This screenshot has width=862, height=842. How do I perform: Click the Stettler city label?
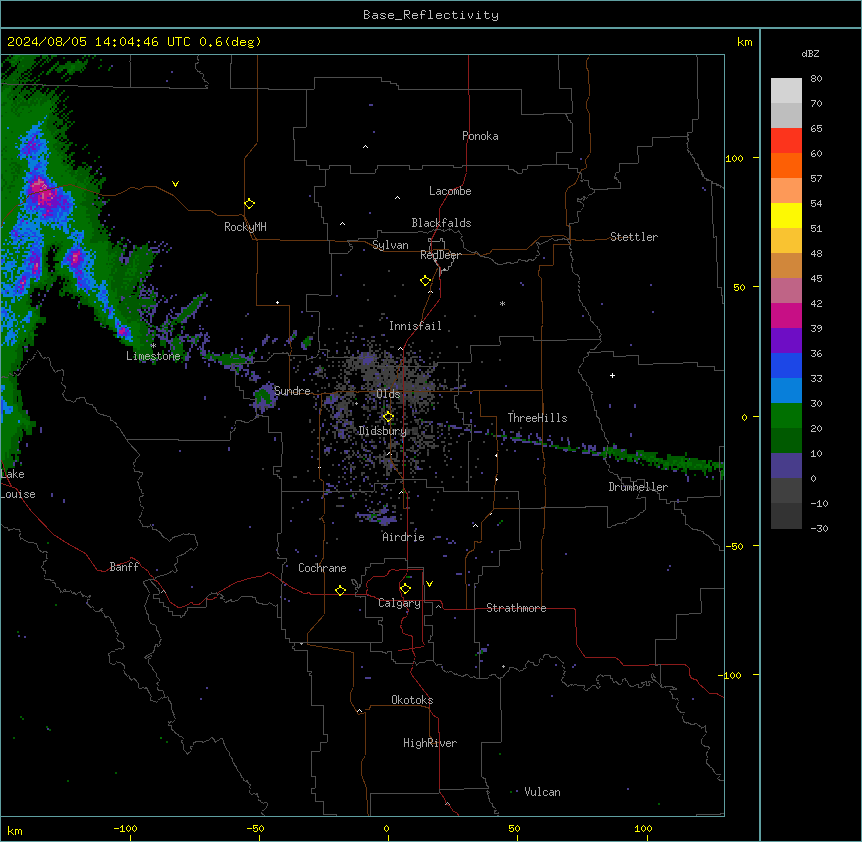634,237
